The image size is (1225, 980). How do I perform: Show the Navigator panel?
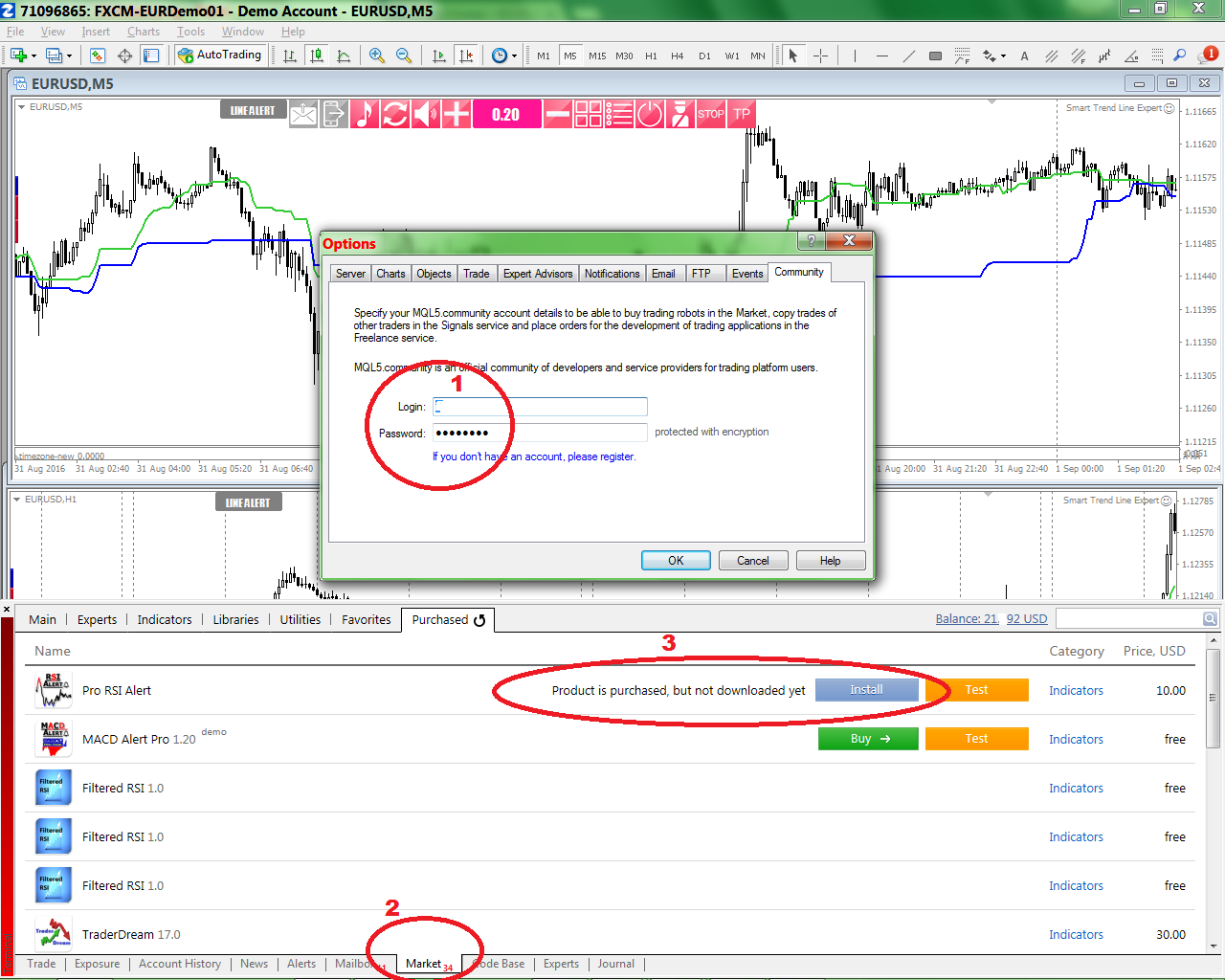pyautogui.click(x=151, y=56)
